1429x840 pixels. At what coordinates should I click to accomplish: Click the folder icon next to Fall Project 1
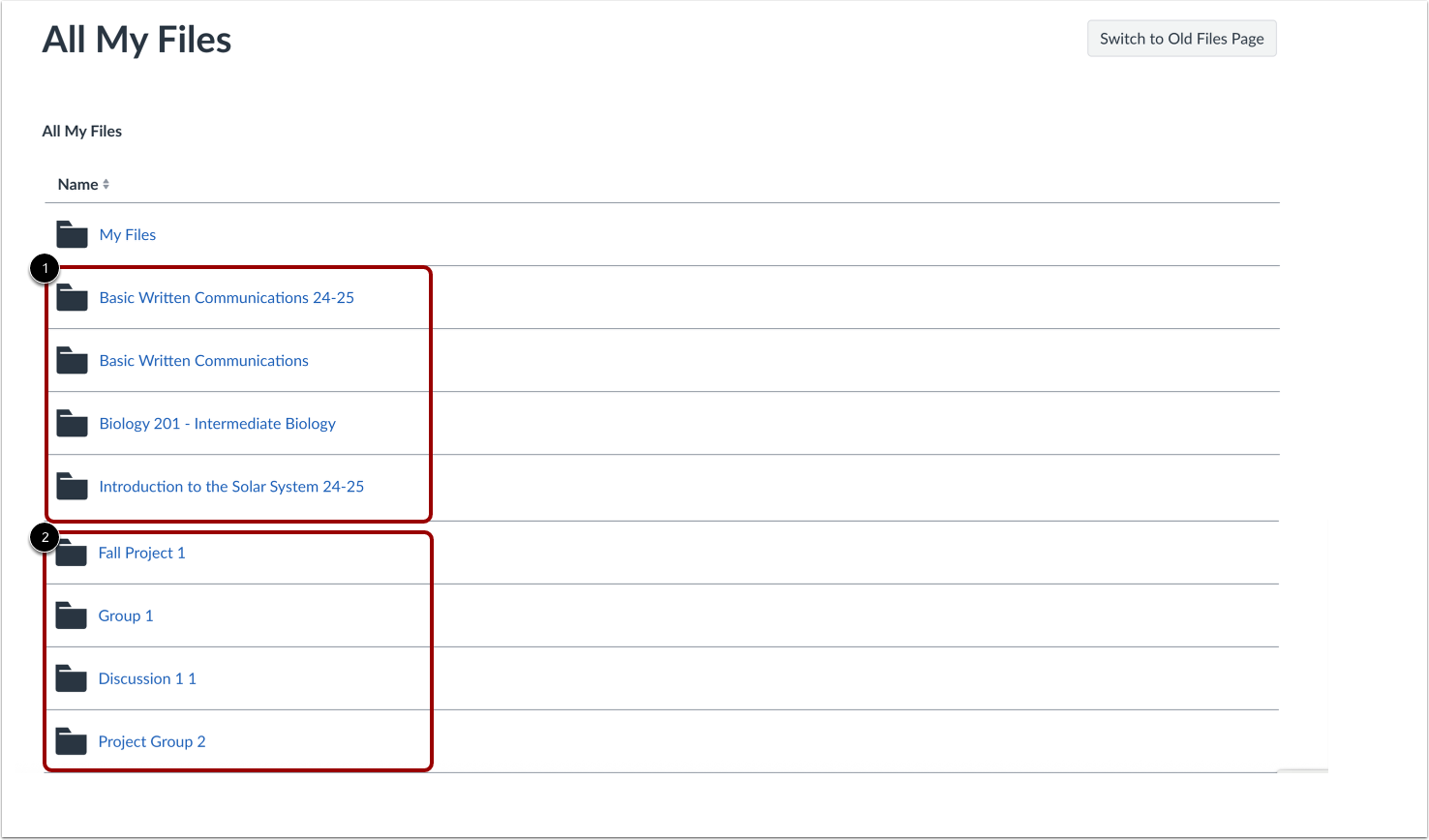[x=71, y=552]
